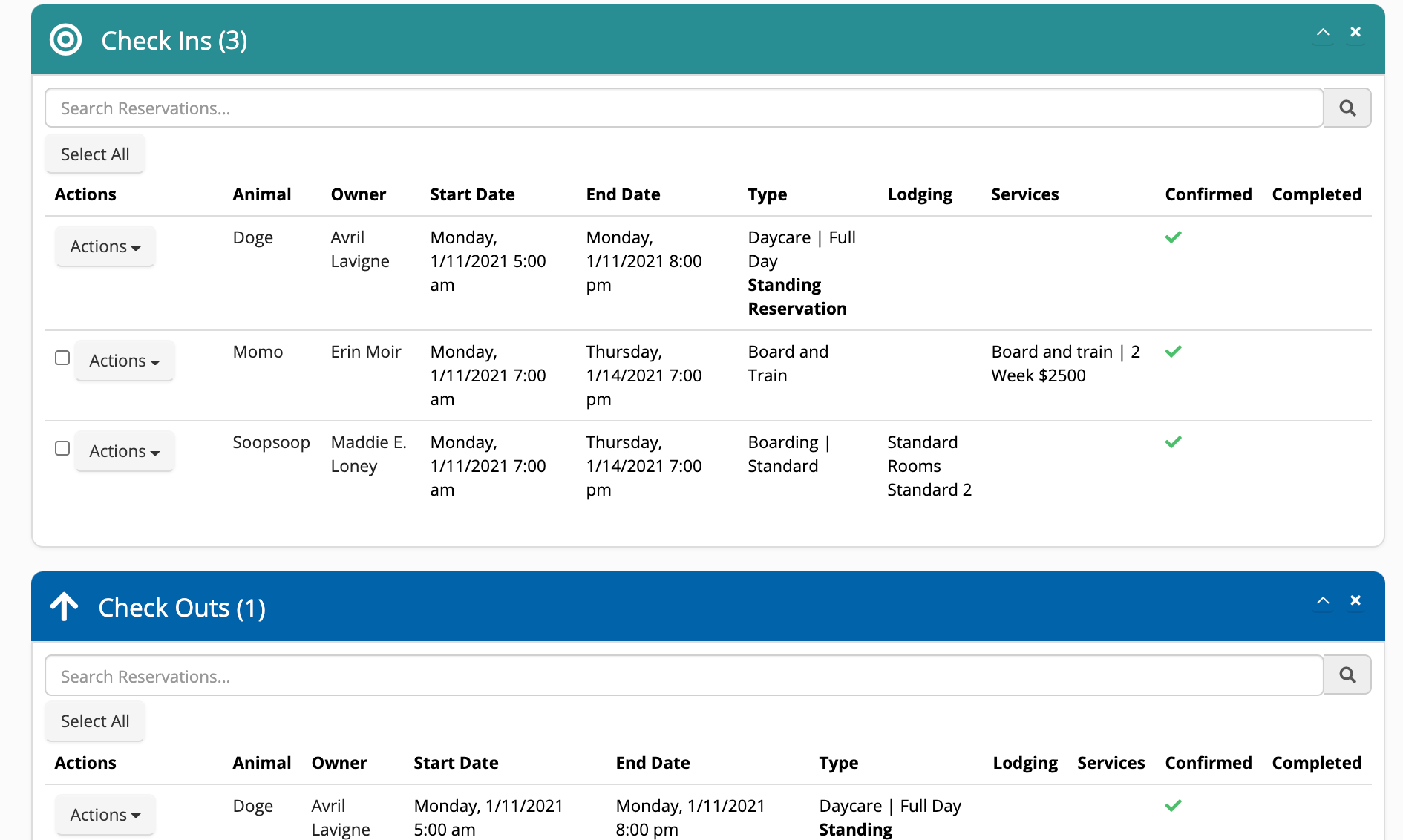
Task: Click the search icon in Check Outs panel
Action: click(x=1348, y=675)
